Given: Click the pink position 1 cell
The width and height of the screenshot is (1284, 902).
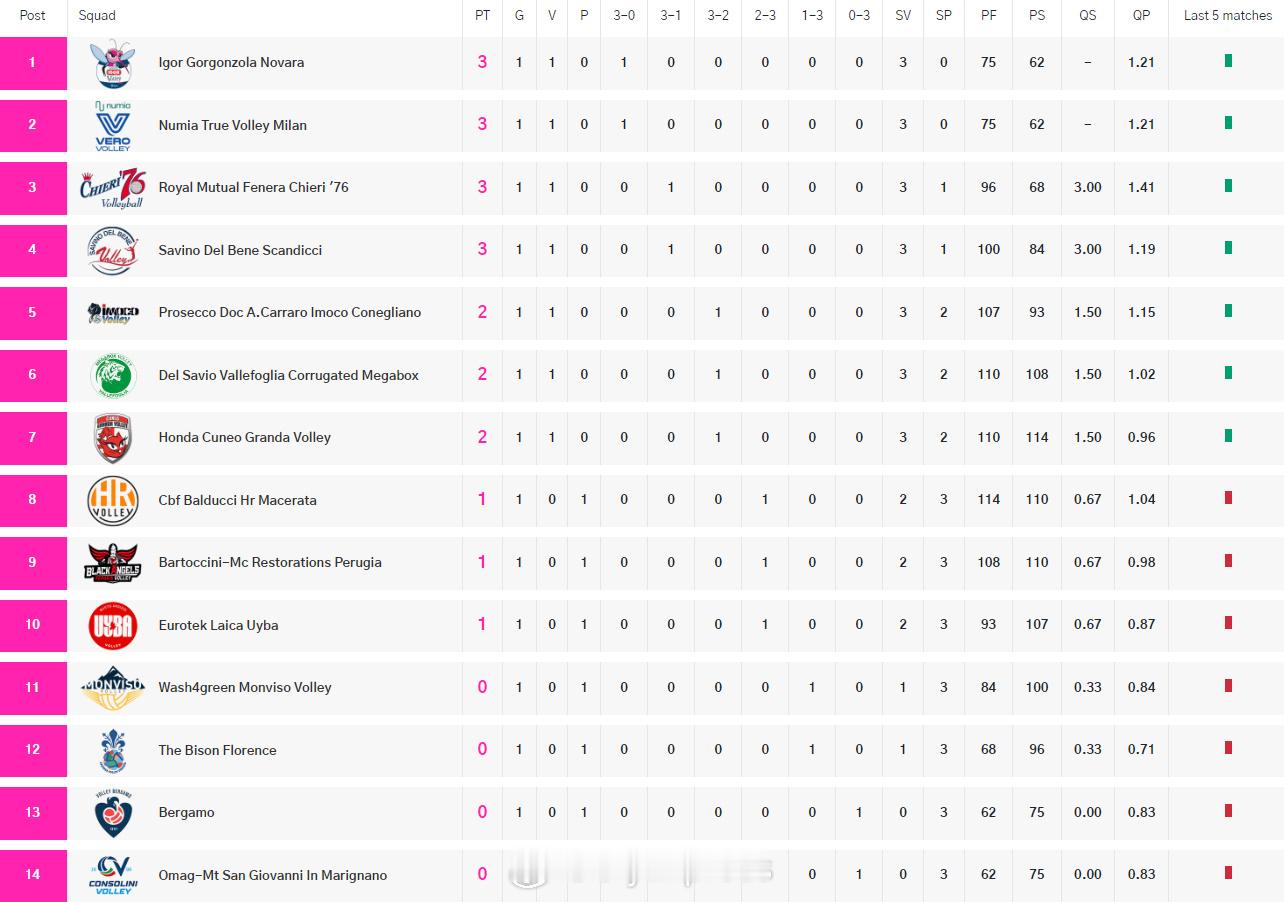Looking at the screenshot, I should (x=33, y=63).
